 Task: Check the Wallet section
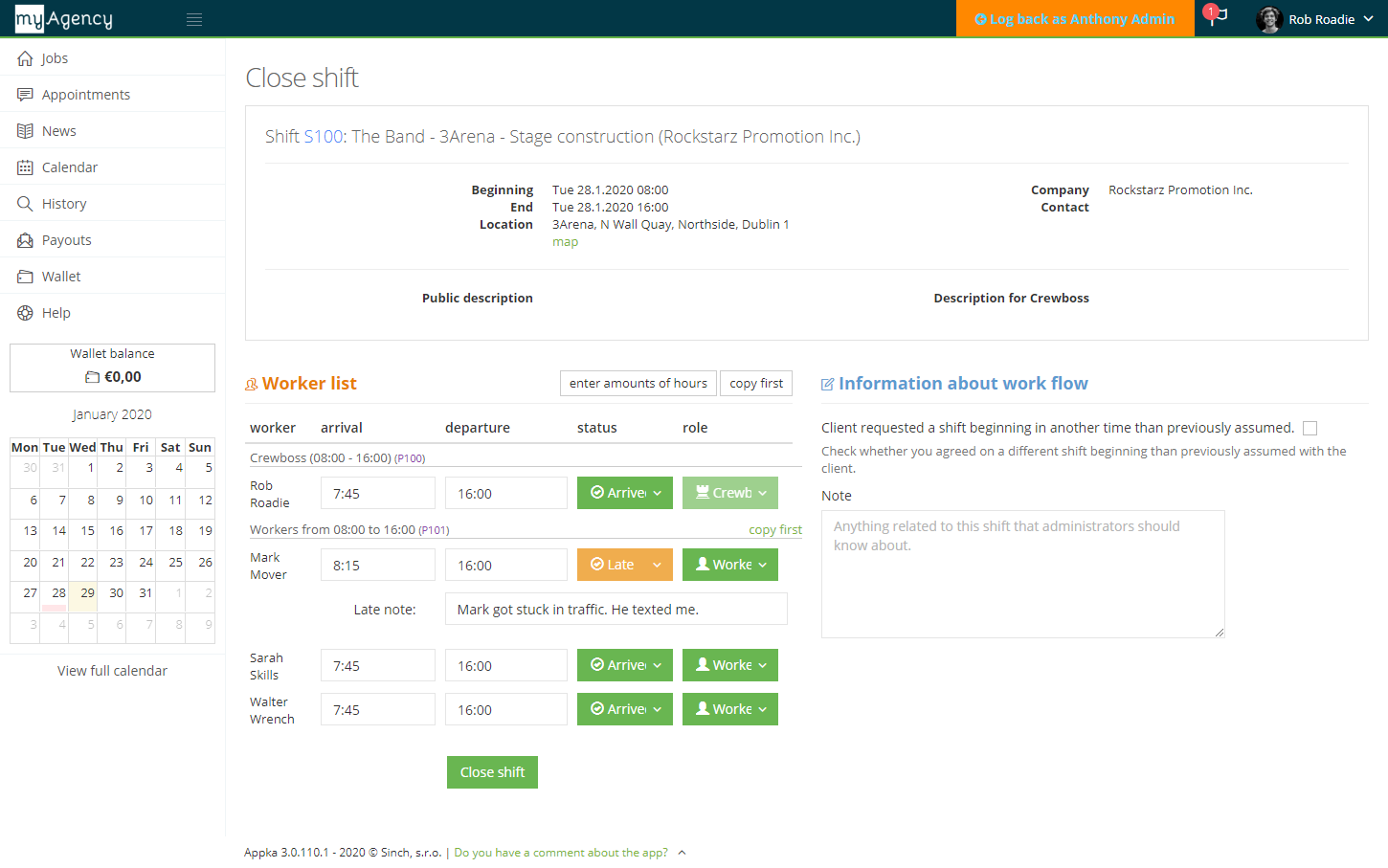[60, 276]
